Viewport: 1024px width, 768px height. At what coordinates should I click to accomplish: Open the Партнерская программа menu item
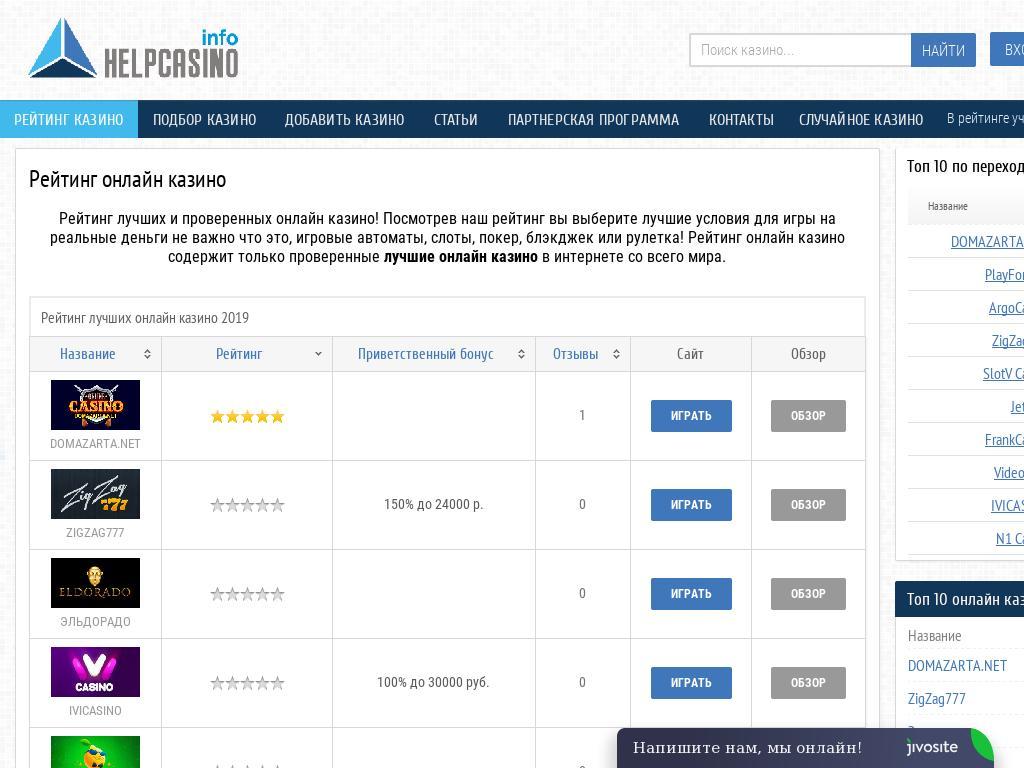pyautogui.click(x=594, y=120)
